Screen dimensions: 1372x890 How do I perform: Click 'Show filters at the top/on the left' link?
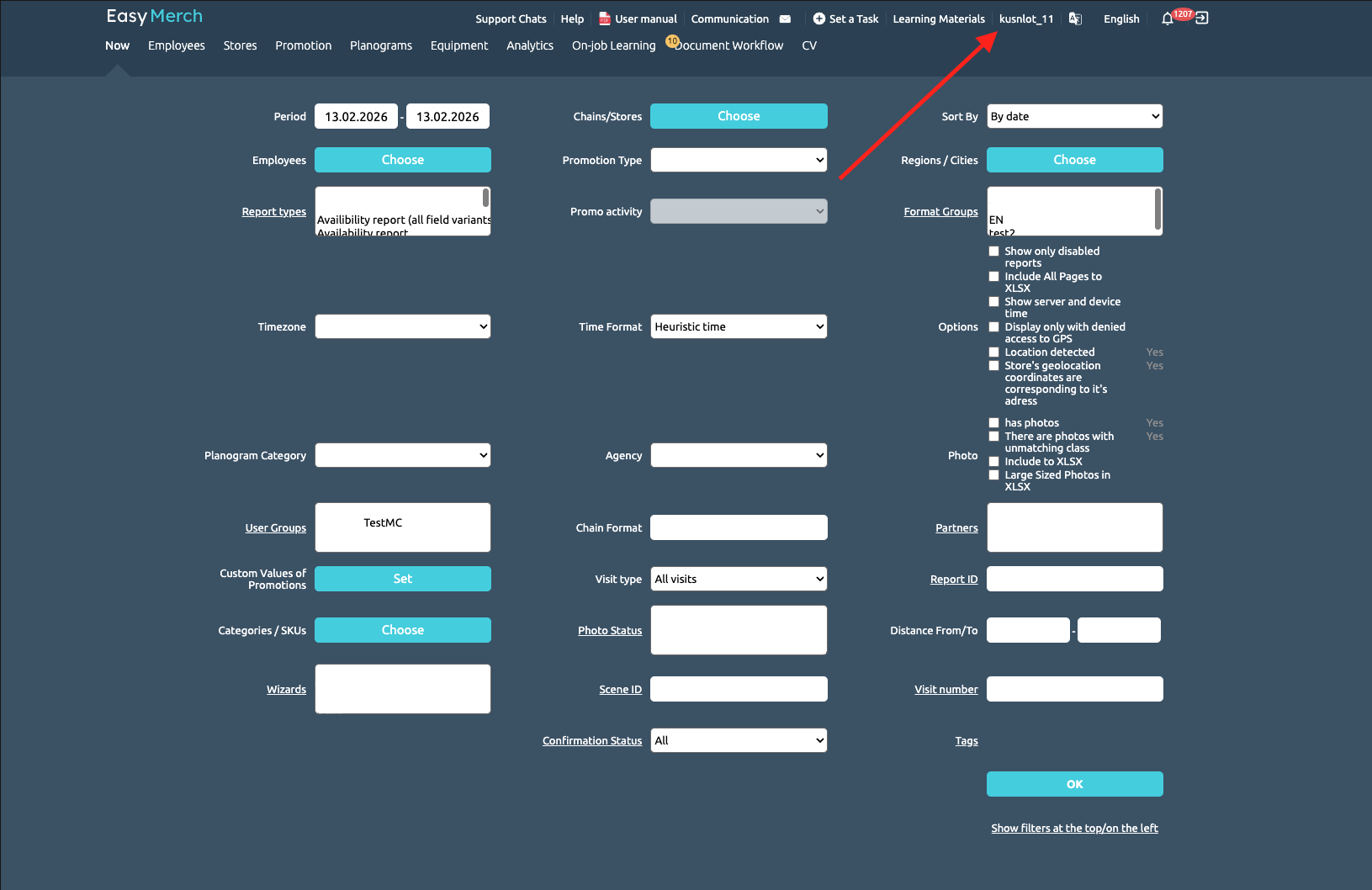pyautogui.click(x=1074, y=829)
